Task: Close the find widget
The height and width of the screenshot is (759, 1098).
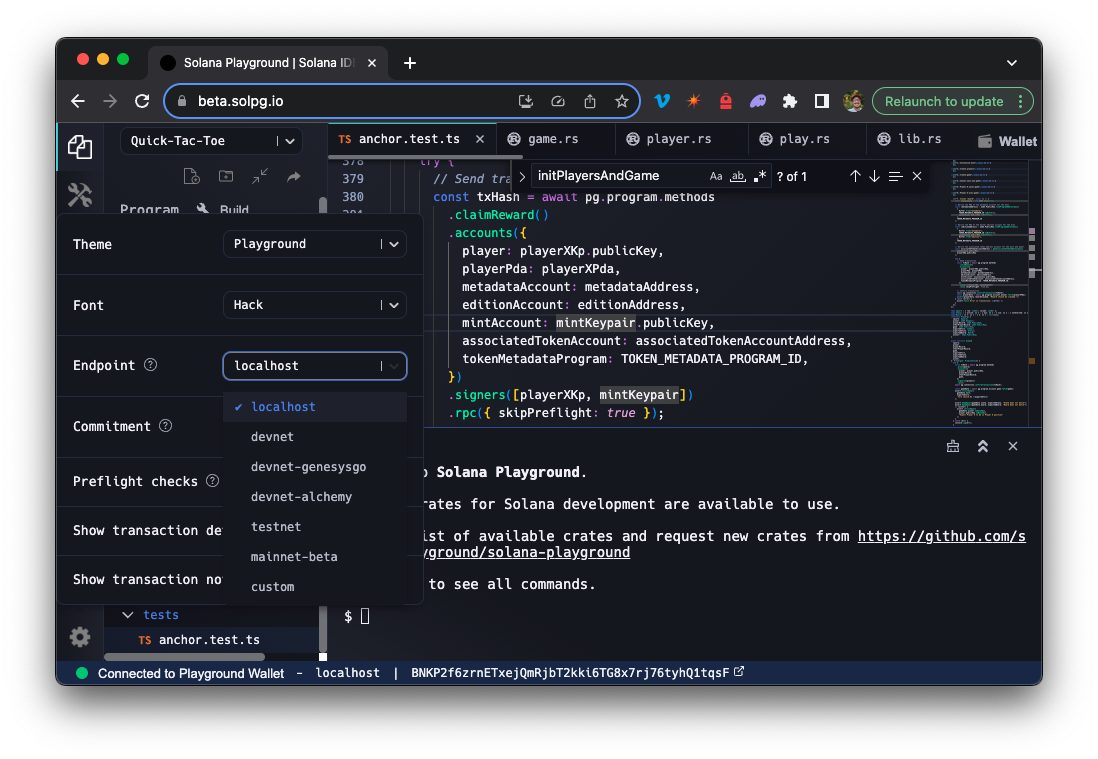Action: tap(917, 176)
